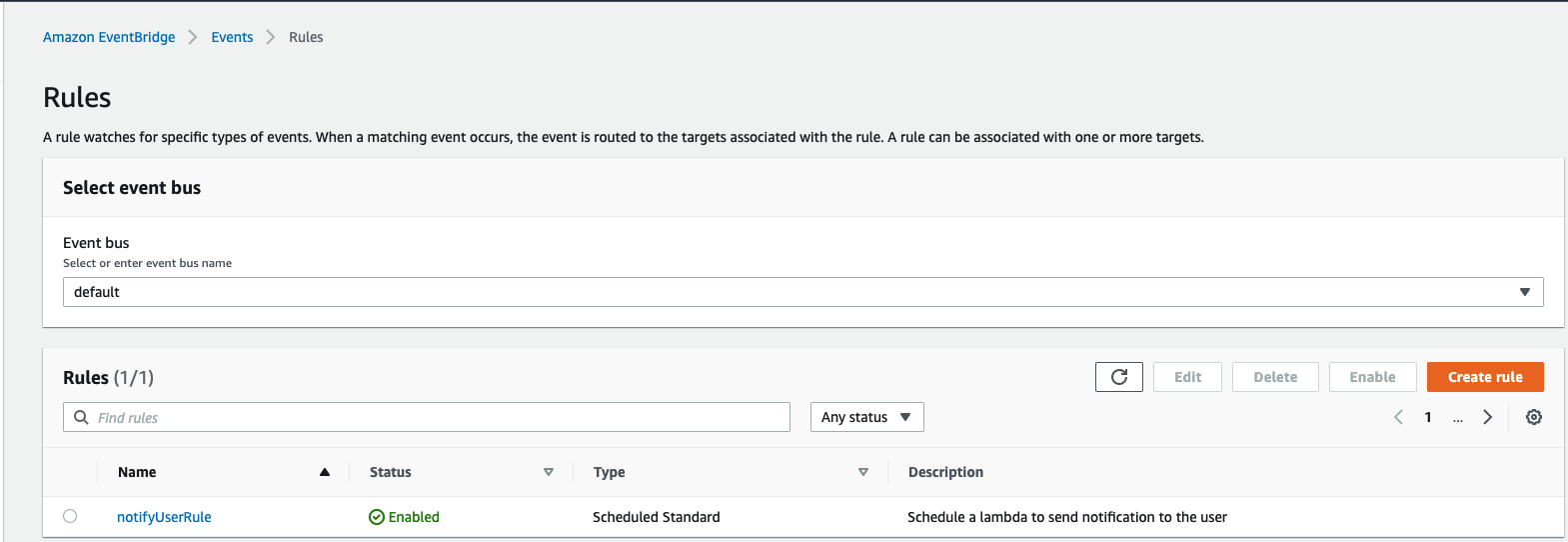1568x542 pixels.
Task: Go to next page of rules
Action: pos(1487,417)
